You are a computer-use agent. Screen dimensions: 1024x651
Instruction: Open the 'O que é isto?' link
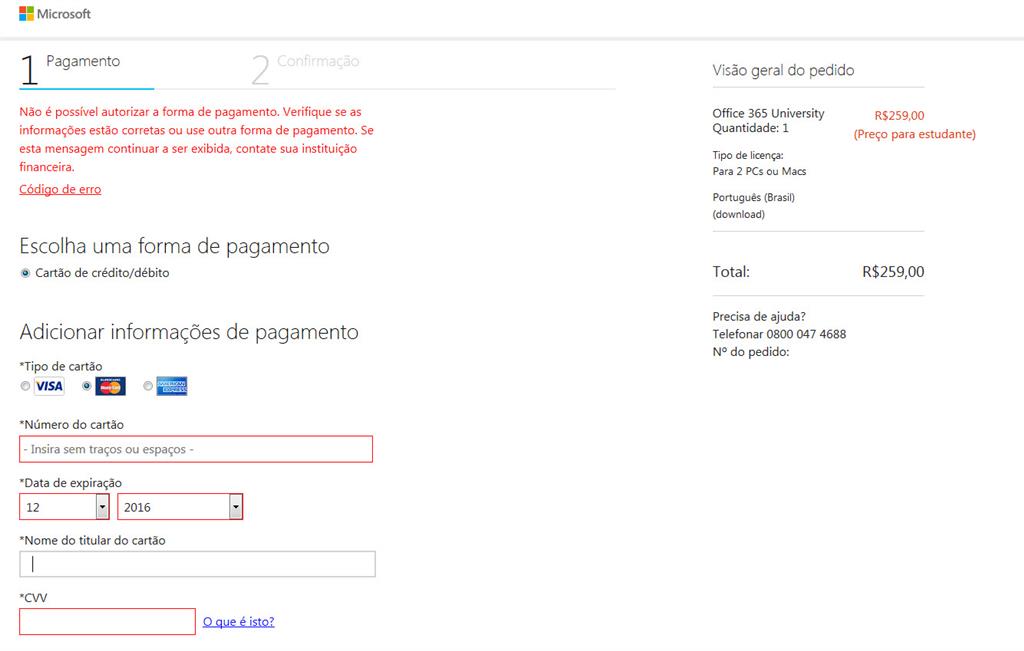[238, 622]
